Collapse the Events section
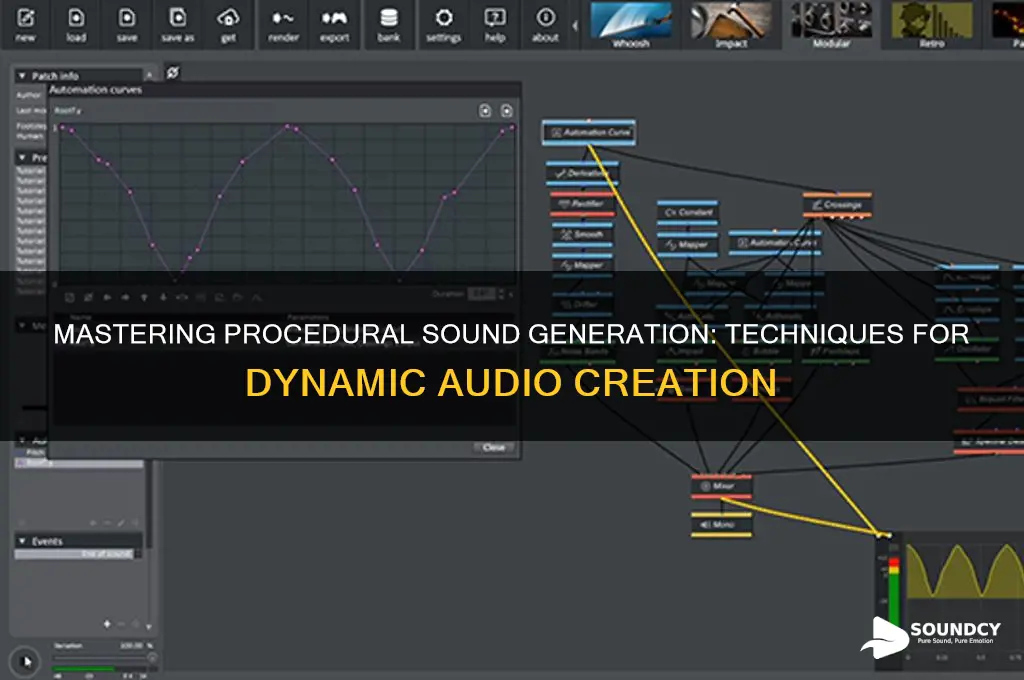The image size is (1024, 680). click(22, 541)
